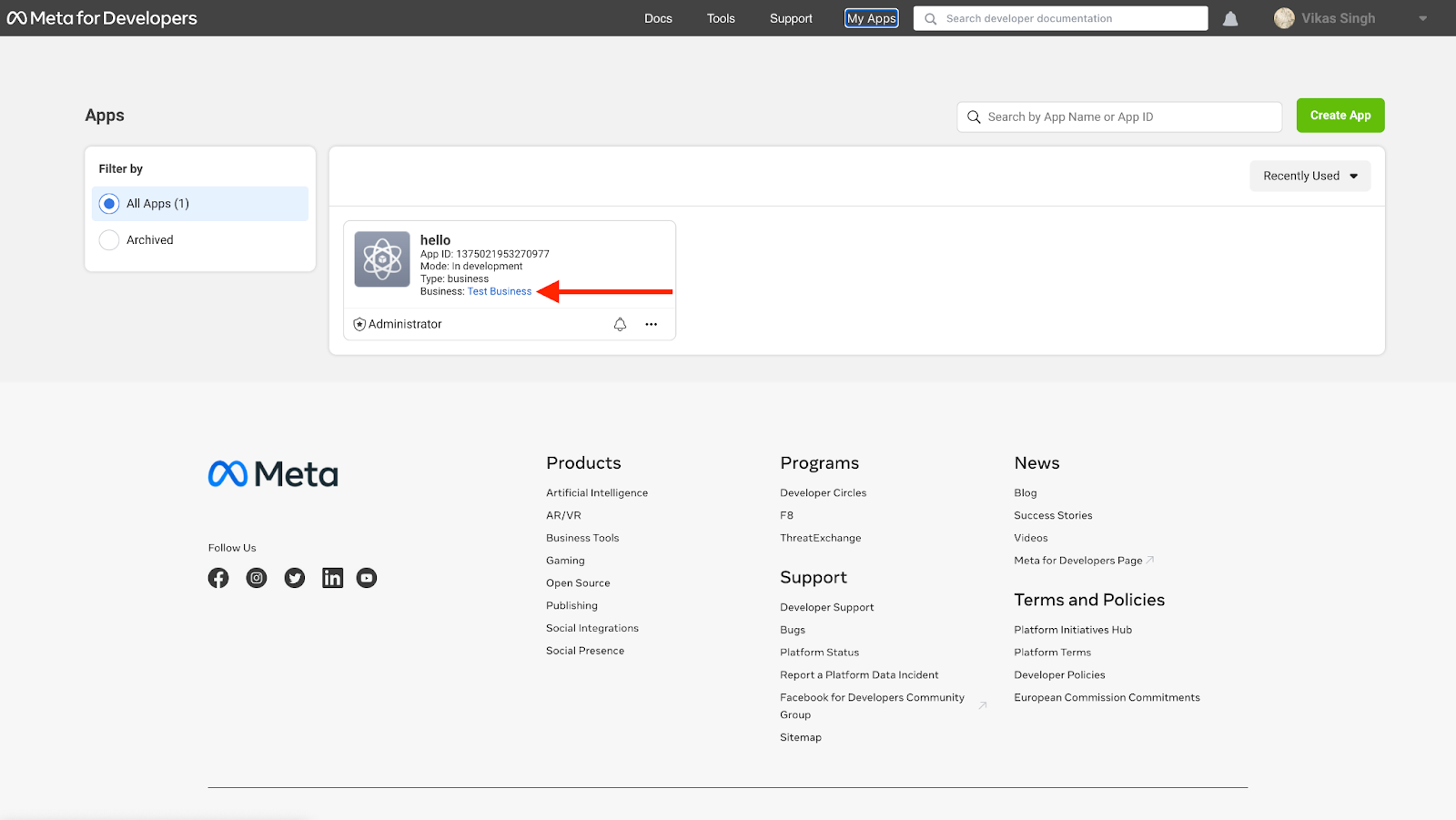
Task: Open the F8 footer link
Action: pos(786,515)
